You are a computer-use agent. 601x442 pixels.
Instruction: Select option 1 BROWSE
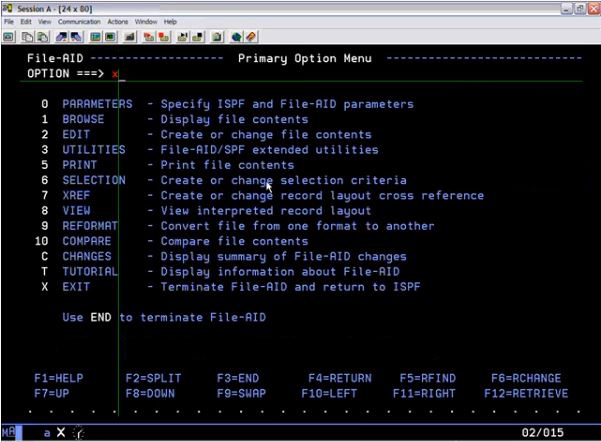73,119
